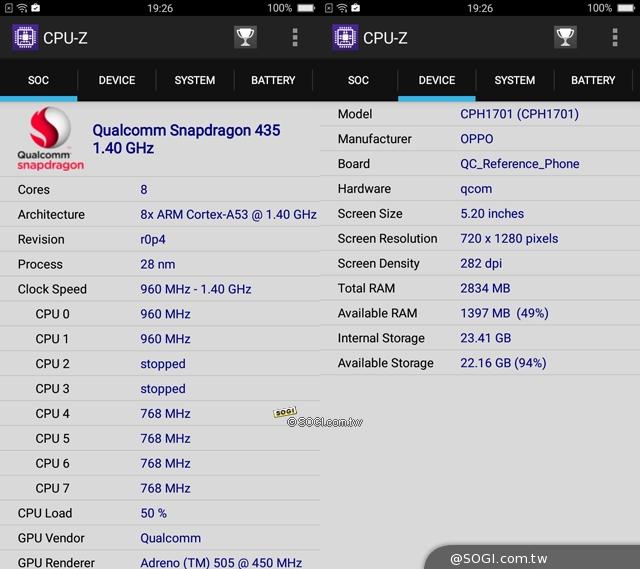Tap the CPU 7 row
Screen dimensions: 640x569
[x=160, y=488]
